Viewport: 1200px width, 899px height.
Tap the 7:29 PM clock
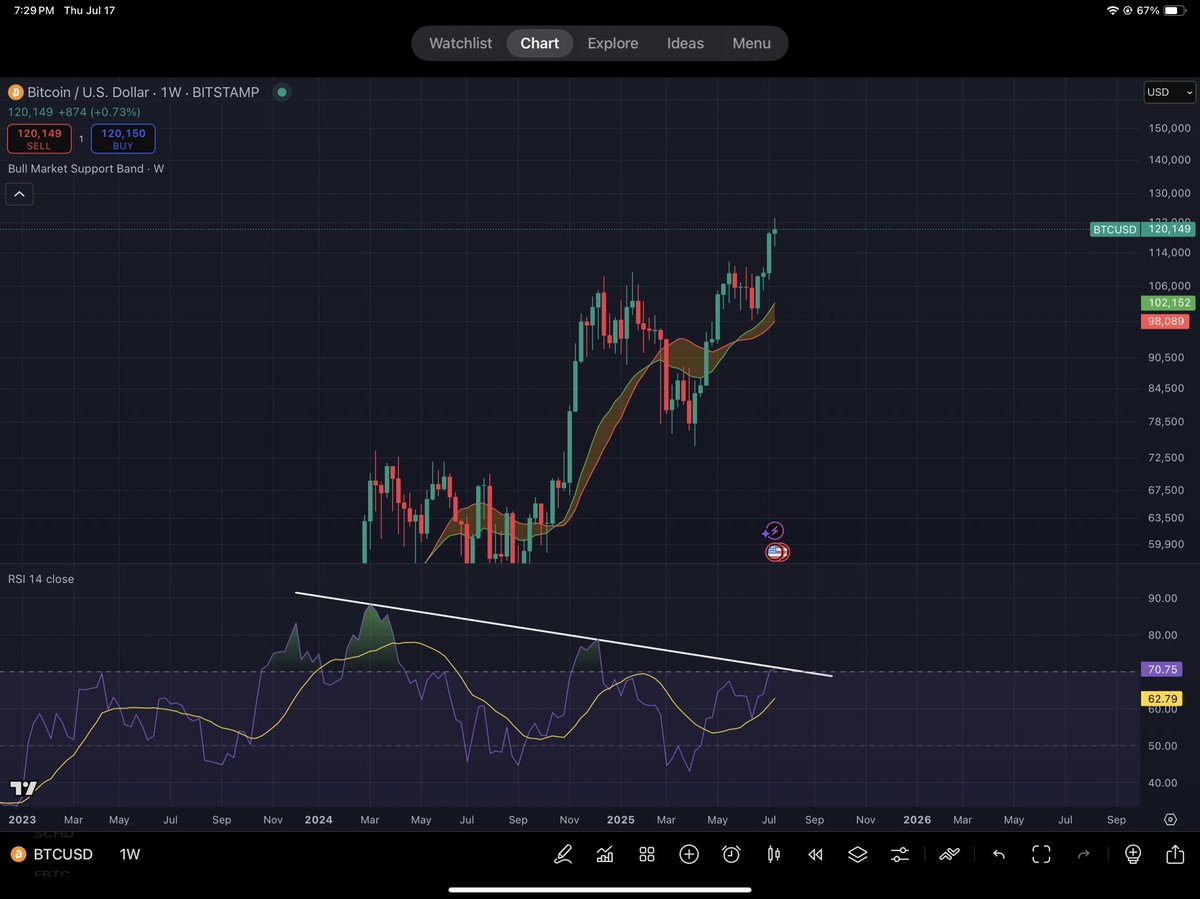(x=32, y=10)
